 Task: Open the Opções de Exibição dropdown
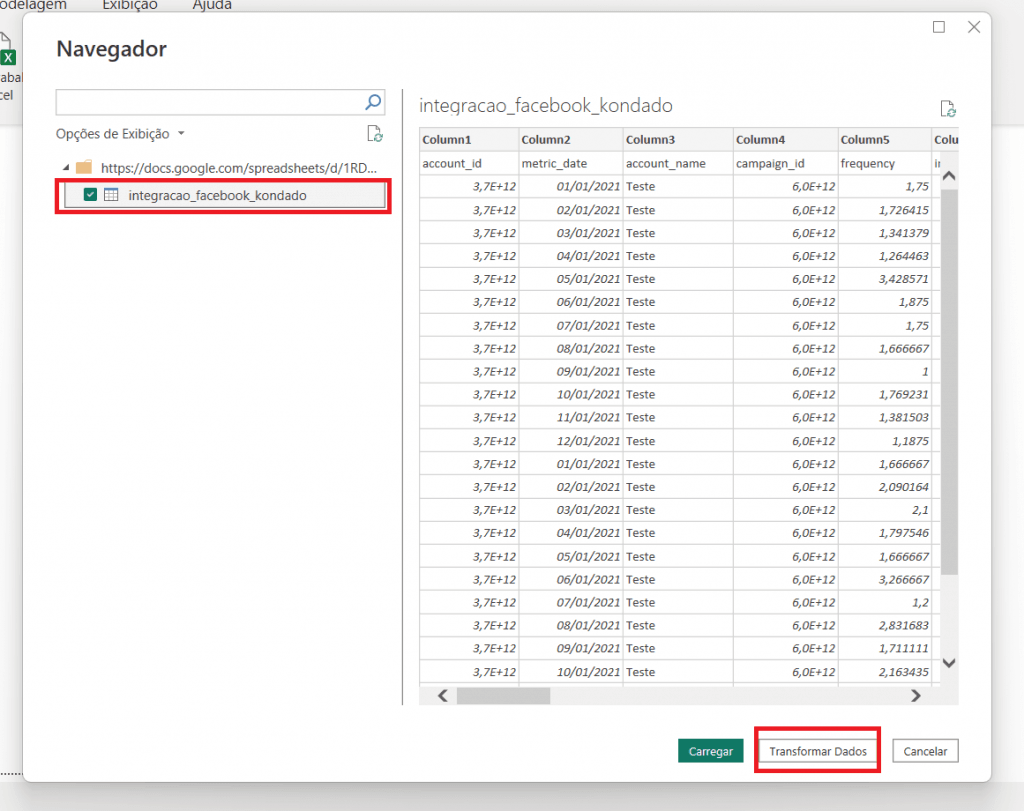[120, 133]
